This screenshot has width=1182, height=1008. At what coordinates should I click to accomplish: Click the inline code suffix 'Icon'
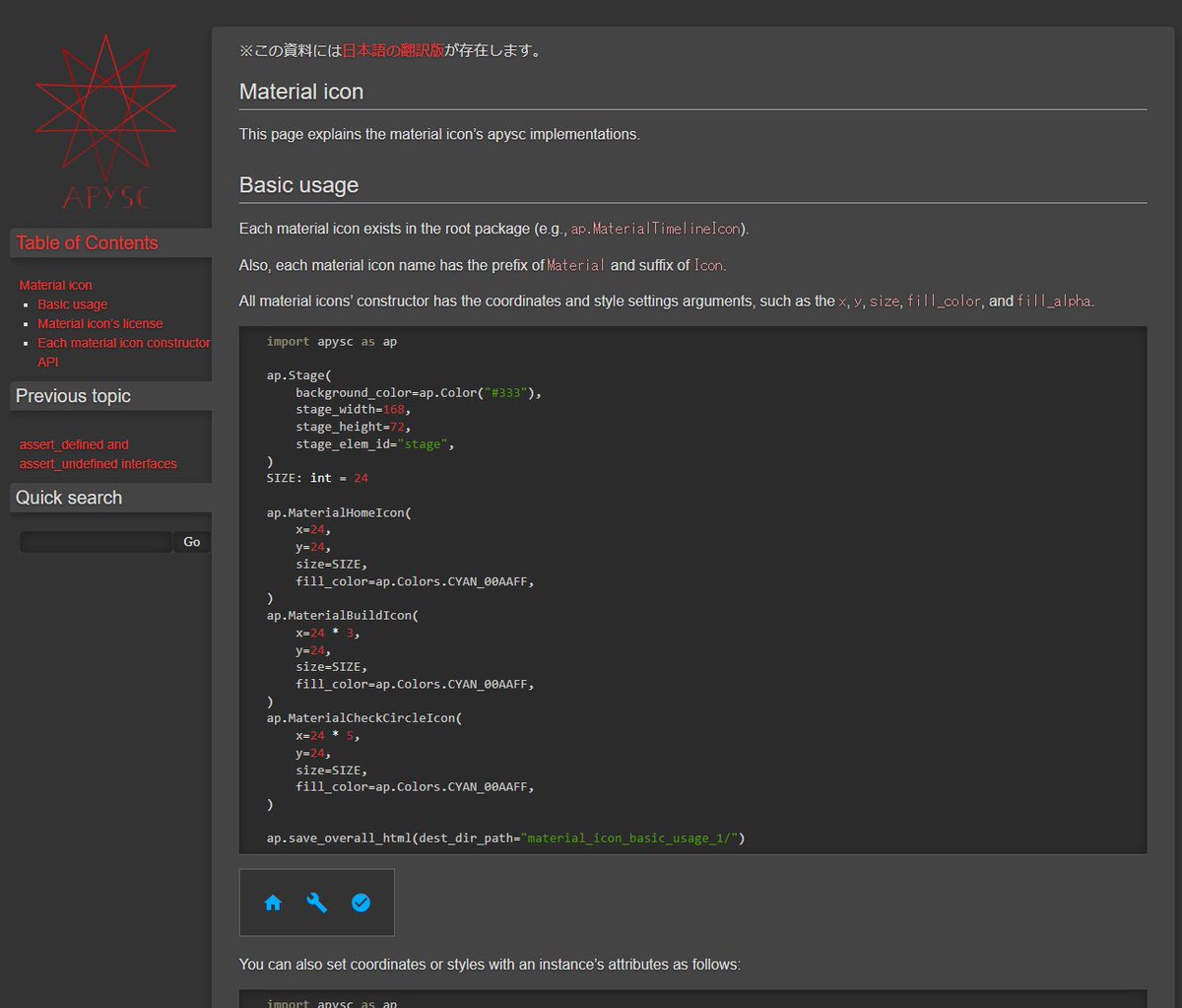click(708, 265)
